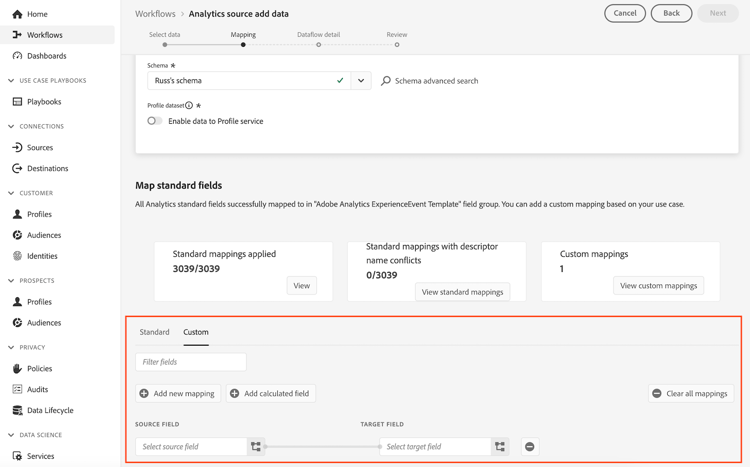Viewport: 750px width, 467px height.
Task: Click the View custom mappings button
Action: point(658,286)
